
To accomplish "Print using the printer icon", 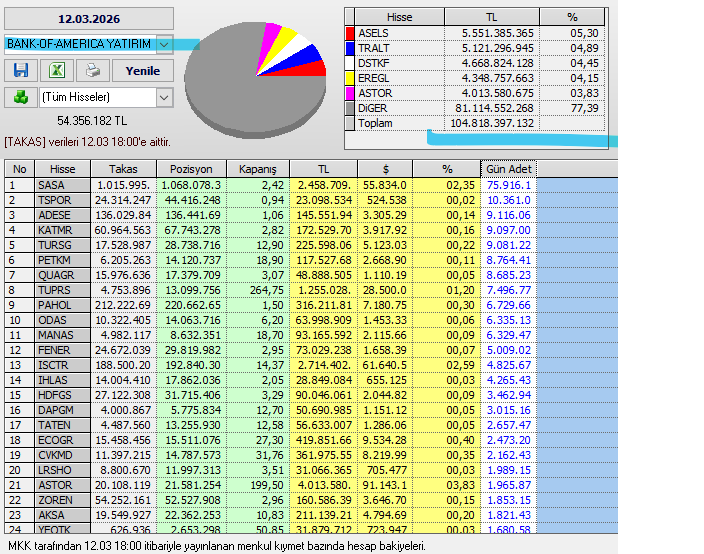I will click(x=93, y=70).
